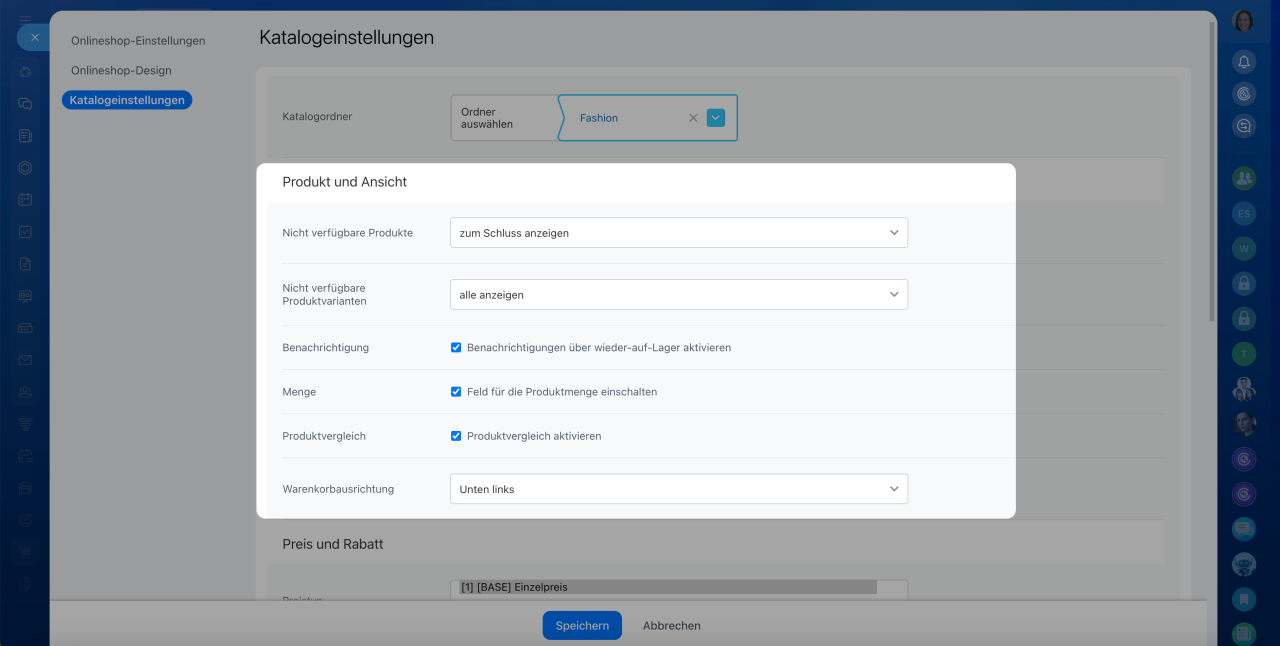Open the mail icon in the left sidebar

(25, 360)
